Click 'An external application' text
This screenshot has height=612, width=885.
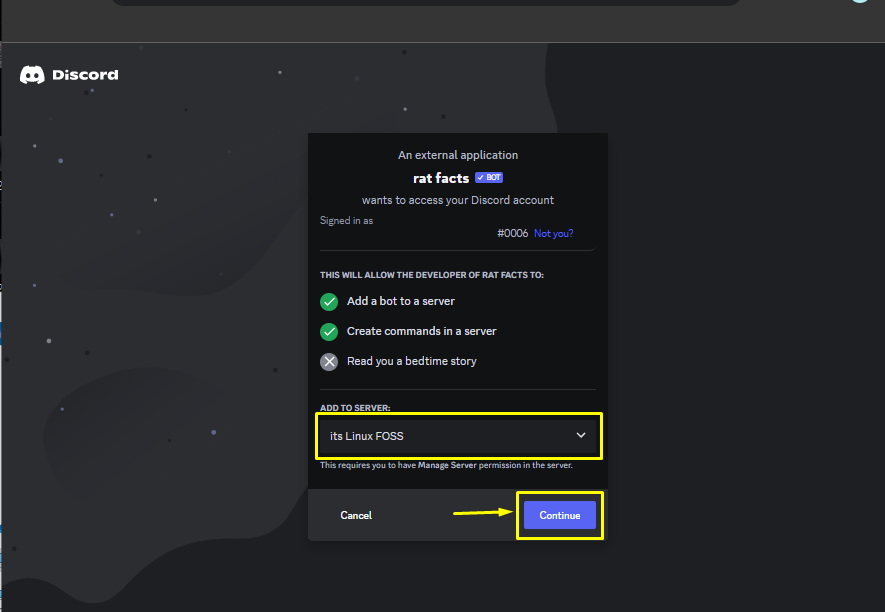458,155
